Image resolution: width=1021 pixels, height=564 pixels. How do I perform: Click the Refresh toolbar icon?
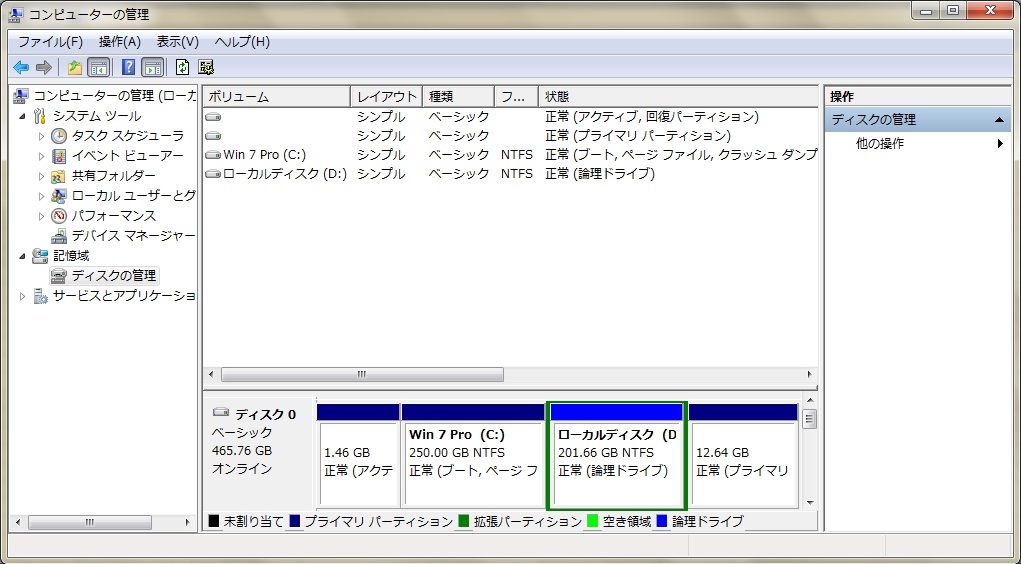click(183, 67)
